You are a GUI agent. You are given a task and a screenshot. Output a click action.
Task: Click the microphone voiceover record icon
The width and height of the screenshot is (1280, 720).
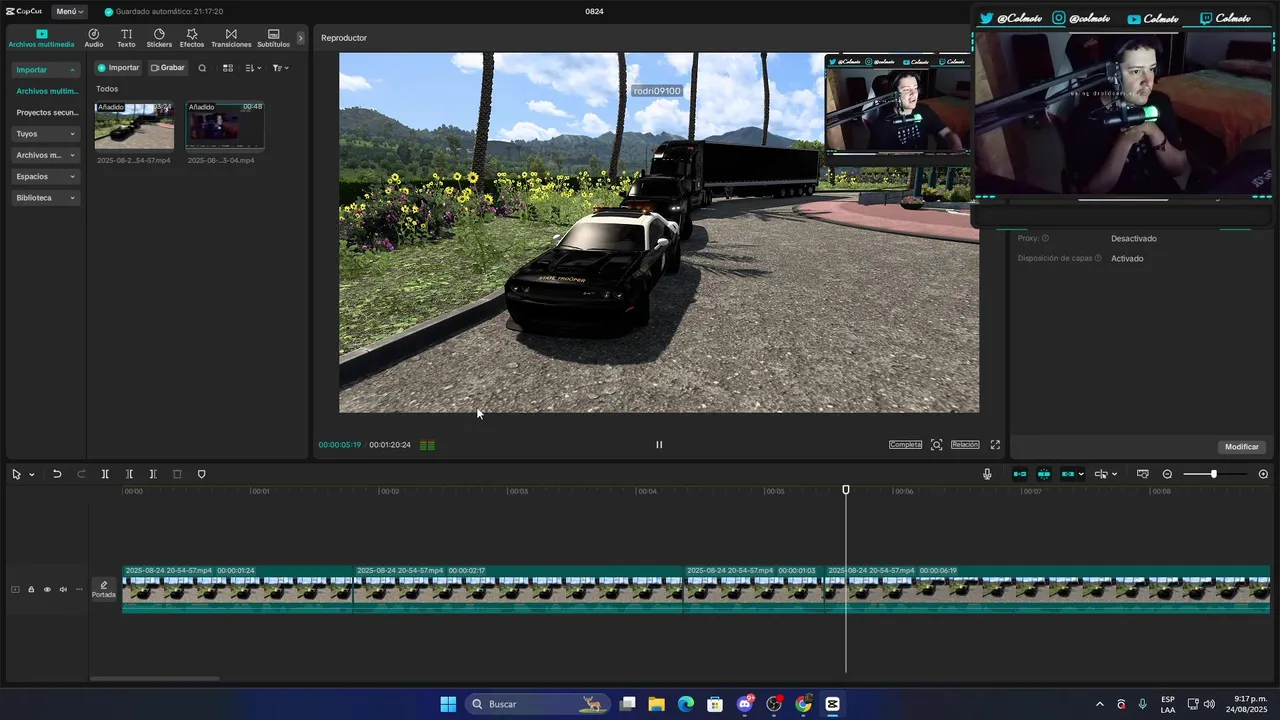click(x=987, y=474)
